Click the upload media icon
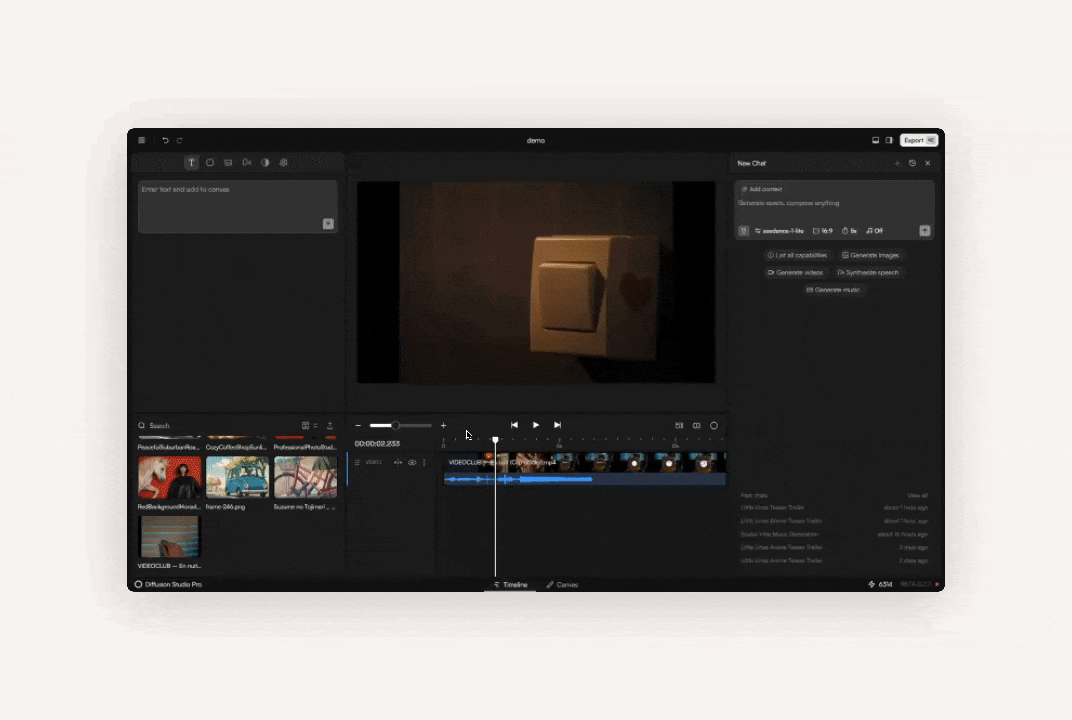Viewport: 1072px width, 720px height. click(x=330, y=425)
